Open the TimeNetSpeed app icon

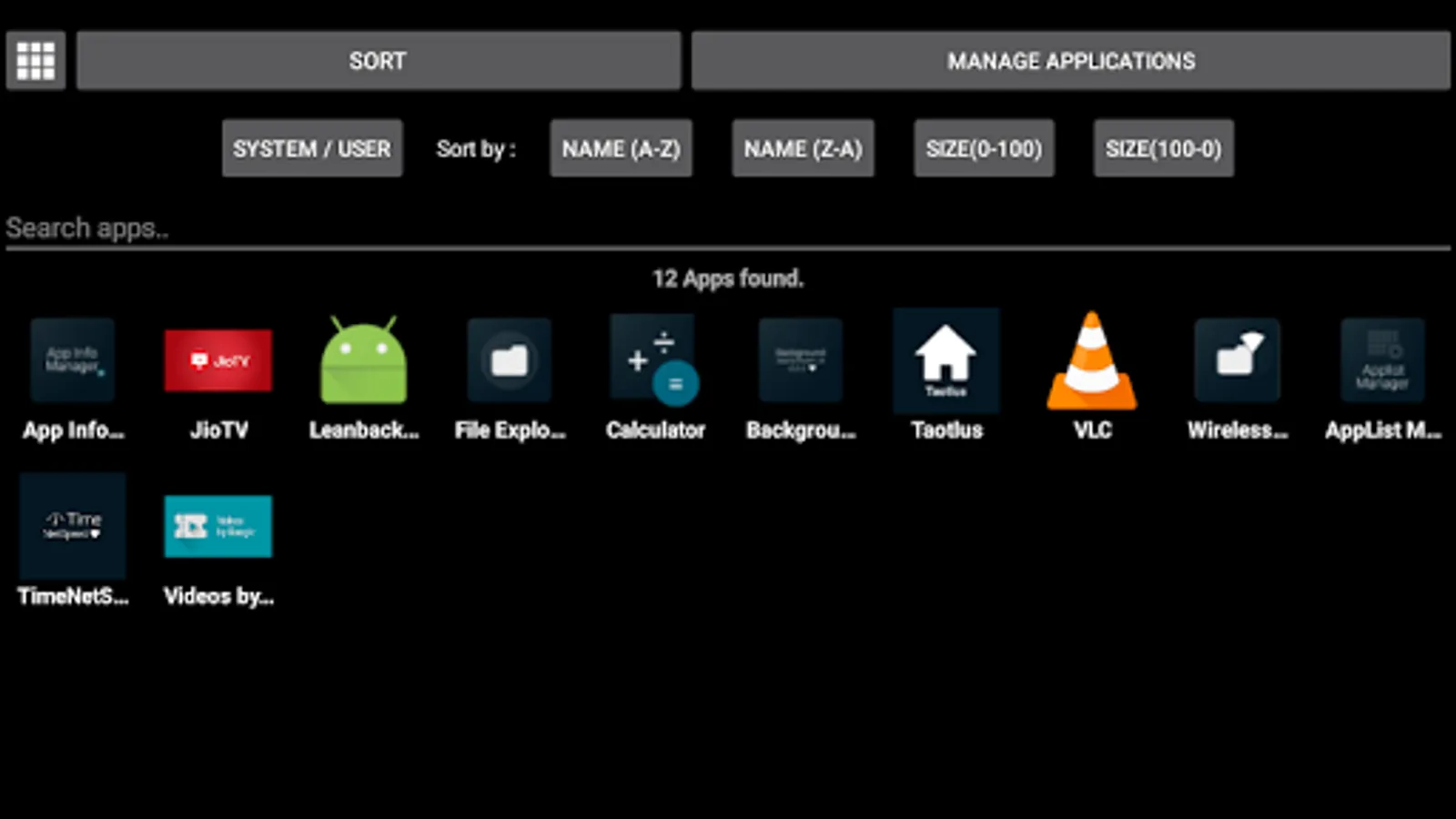tap(73, 526)
